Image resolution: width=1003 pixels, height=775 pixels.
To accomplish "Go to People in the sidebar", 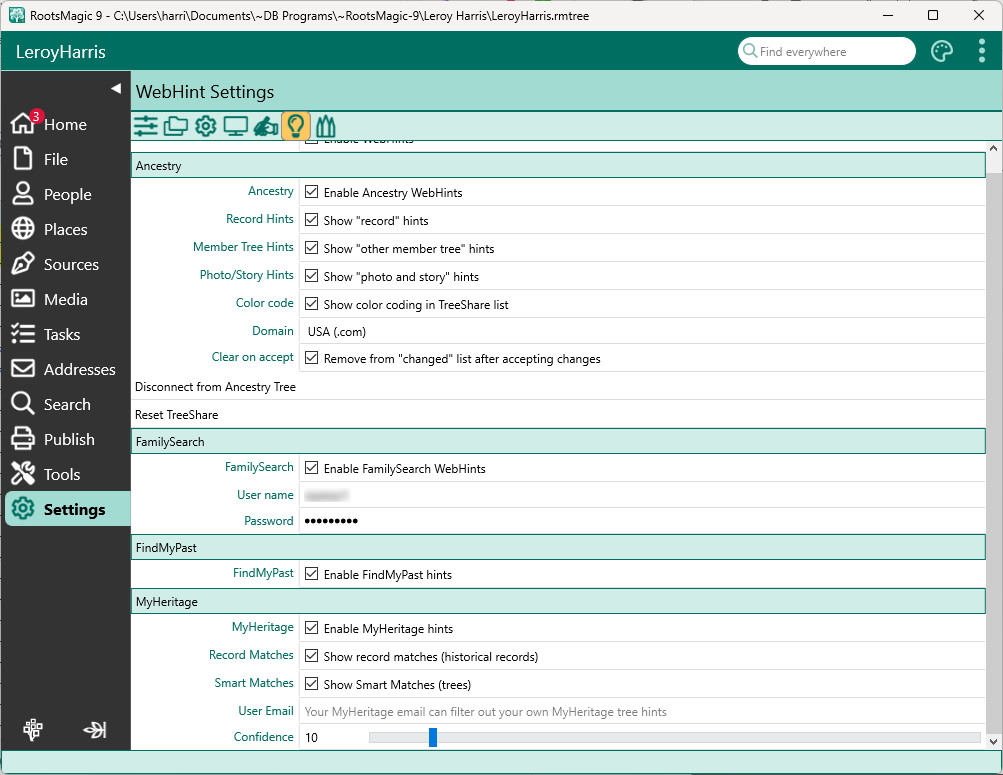I will pyautogui.click(x=67, y=195).
